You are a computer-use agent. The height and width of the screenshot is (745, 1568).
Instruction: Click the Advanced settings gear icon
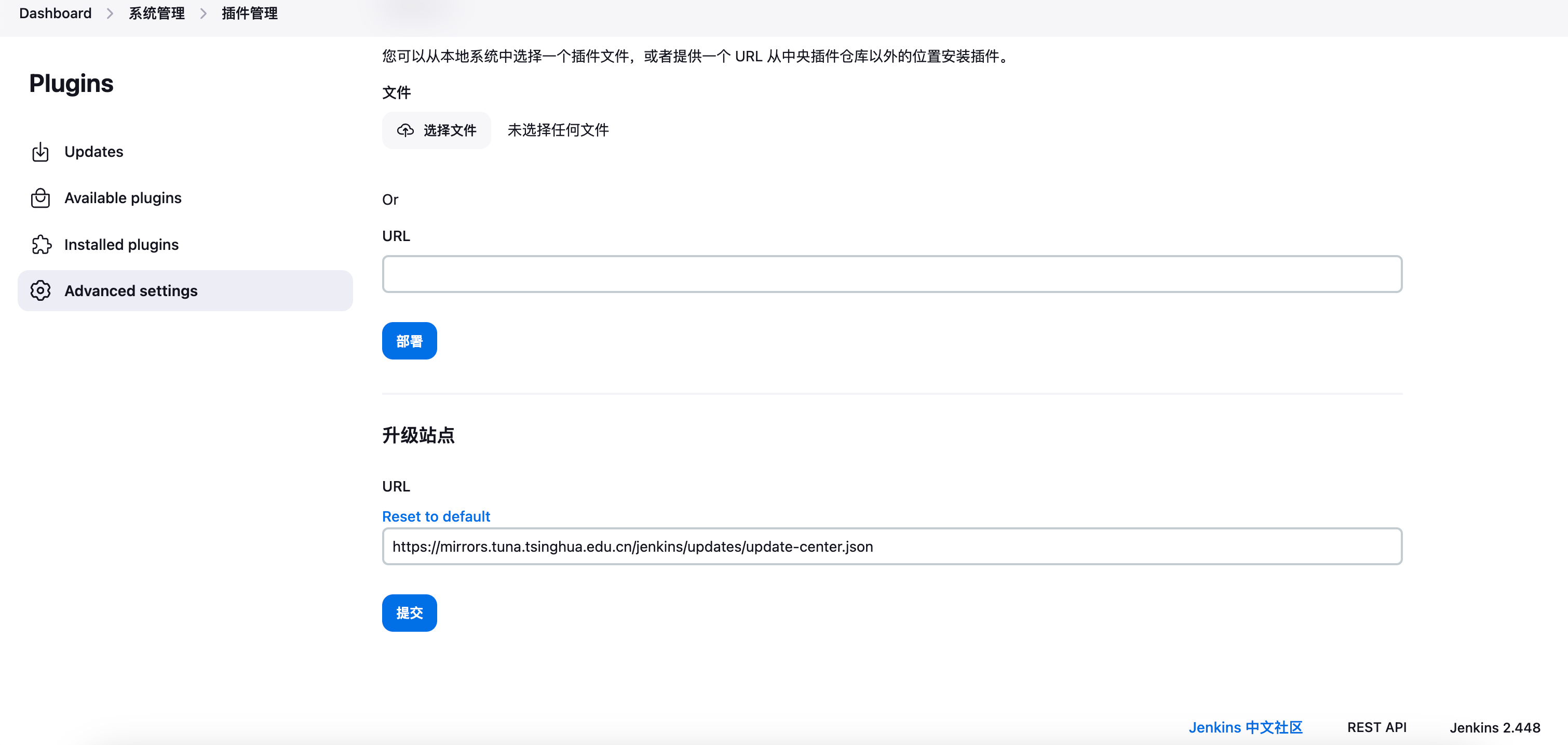(x=40, y=290)
